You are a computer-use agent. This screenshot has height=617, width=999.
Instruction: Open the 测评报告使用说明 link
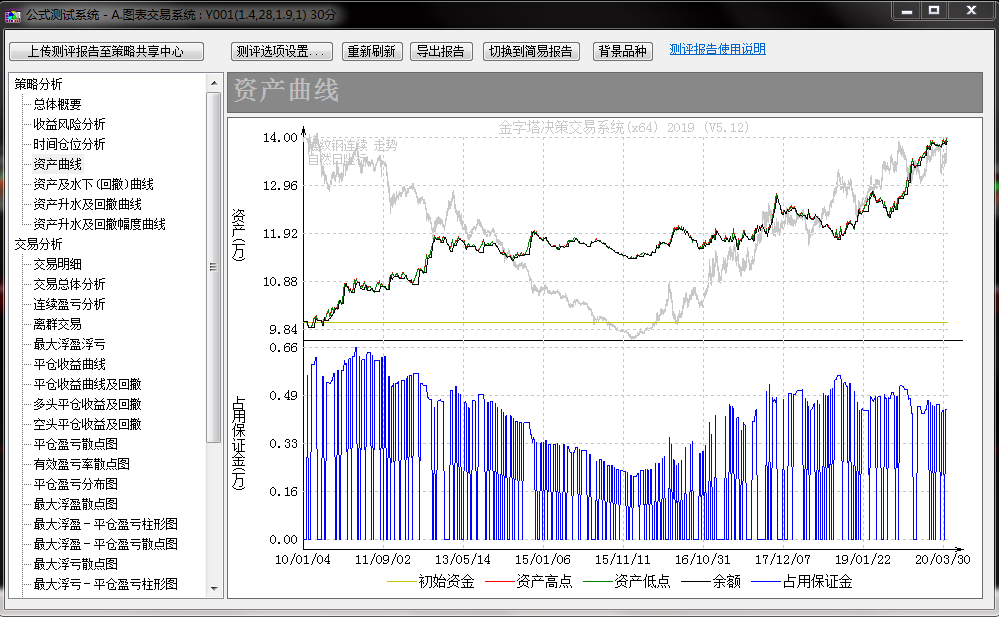click(717, 49)
